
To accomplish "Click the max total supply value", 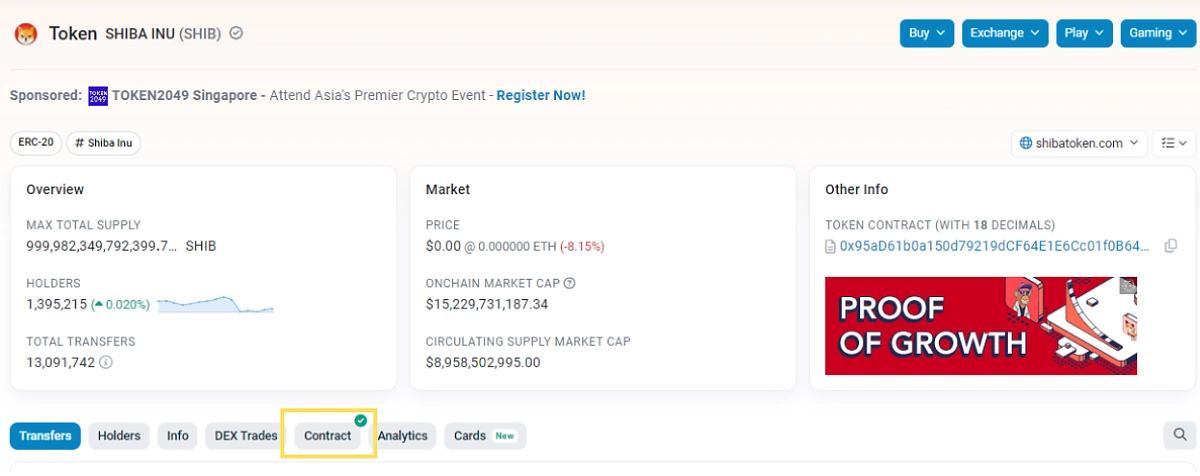I will click(121, 246).
